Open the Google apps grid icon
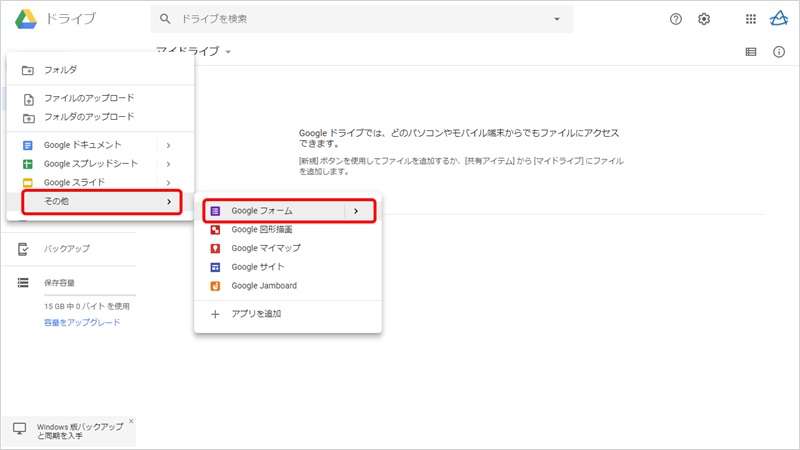The image size is (800, 450). pos(751,19)
